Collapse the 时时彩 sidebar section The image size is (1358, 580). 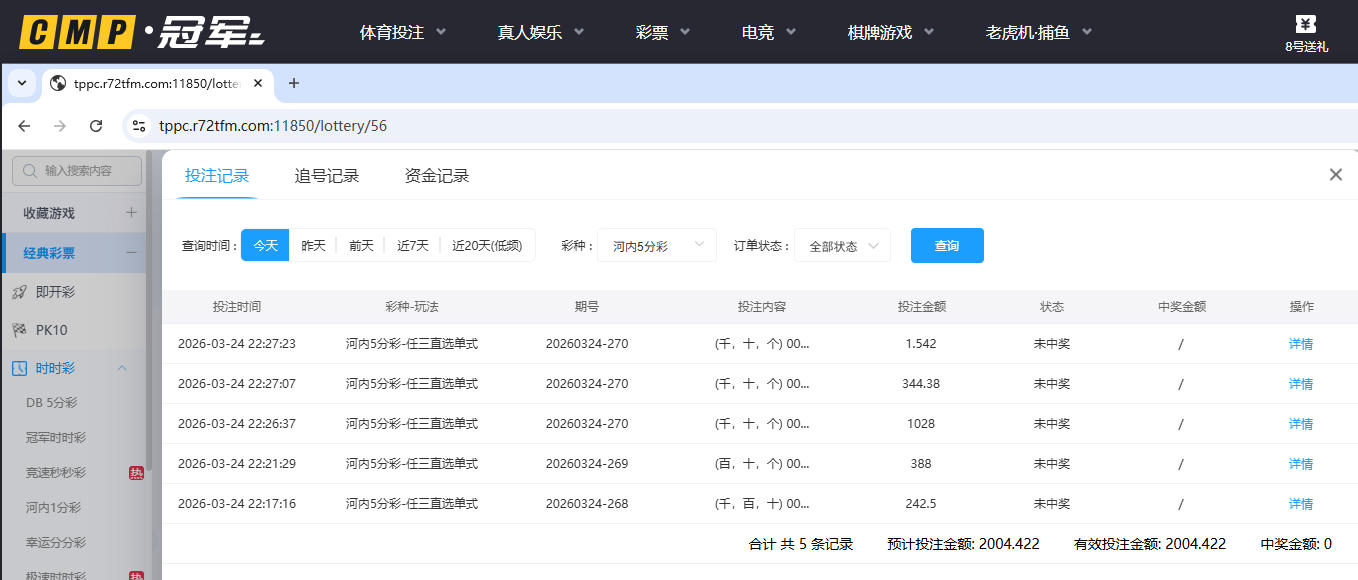point(122,368)
